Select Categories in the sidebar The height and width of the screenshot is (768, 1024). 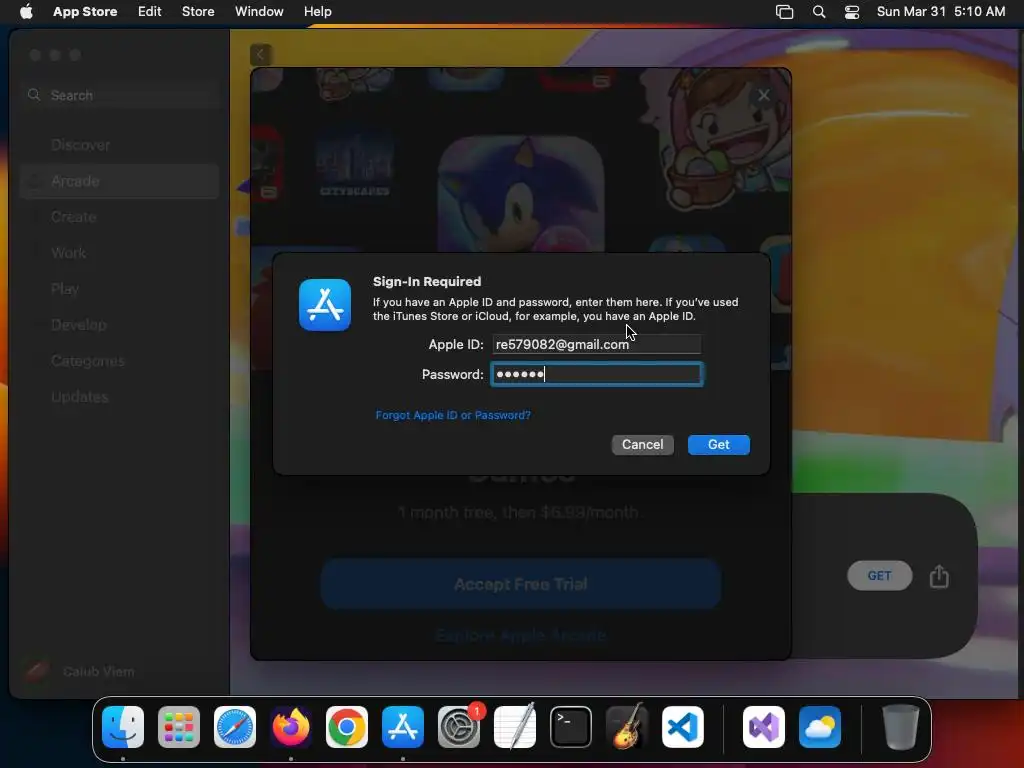[x=120, y=360]
